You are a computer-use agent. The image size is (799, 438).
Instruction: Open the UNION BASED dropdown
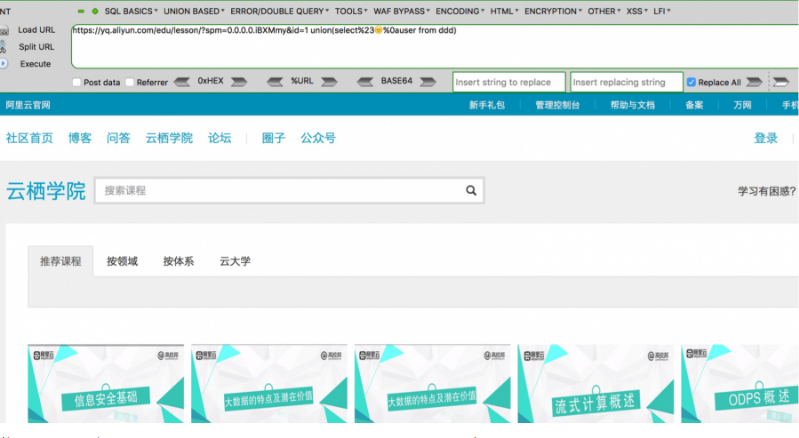coord(194,11)
